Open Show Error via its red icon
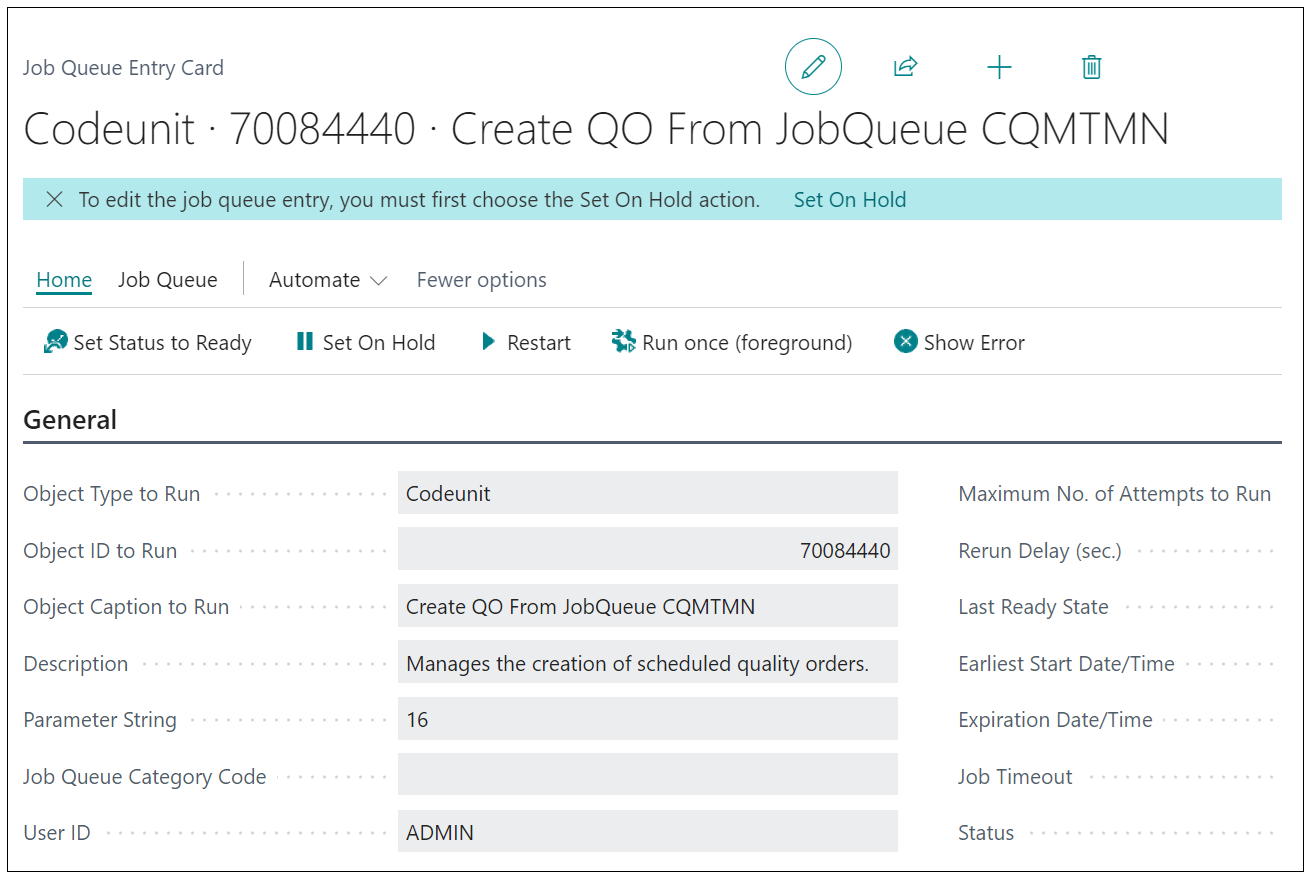Screen dimensions: 1311x880 click(x=905, y=341)
